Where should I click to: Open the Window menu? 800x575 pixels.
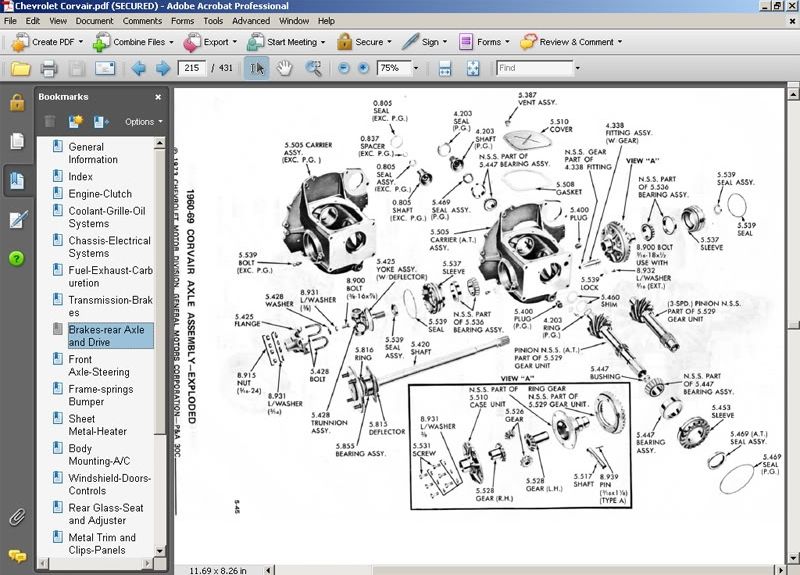(293, 21)
